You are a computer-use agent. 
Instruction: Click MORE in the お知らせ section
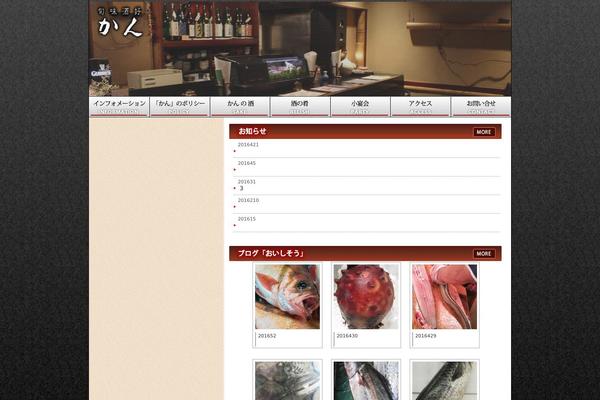point(484,132)
